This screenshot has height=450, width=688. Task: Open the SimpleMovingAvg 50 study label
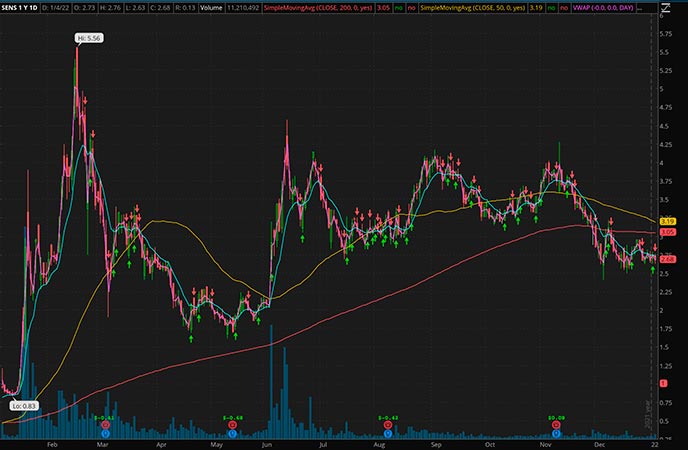[x=472, y=7]
